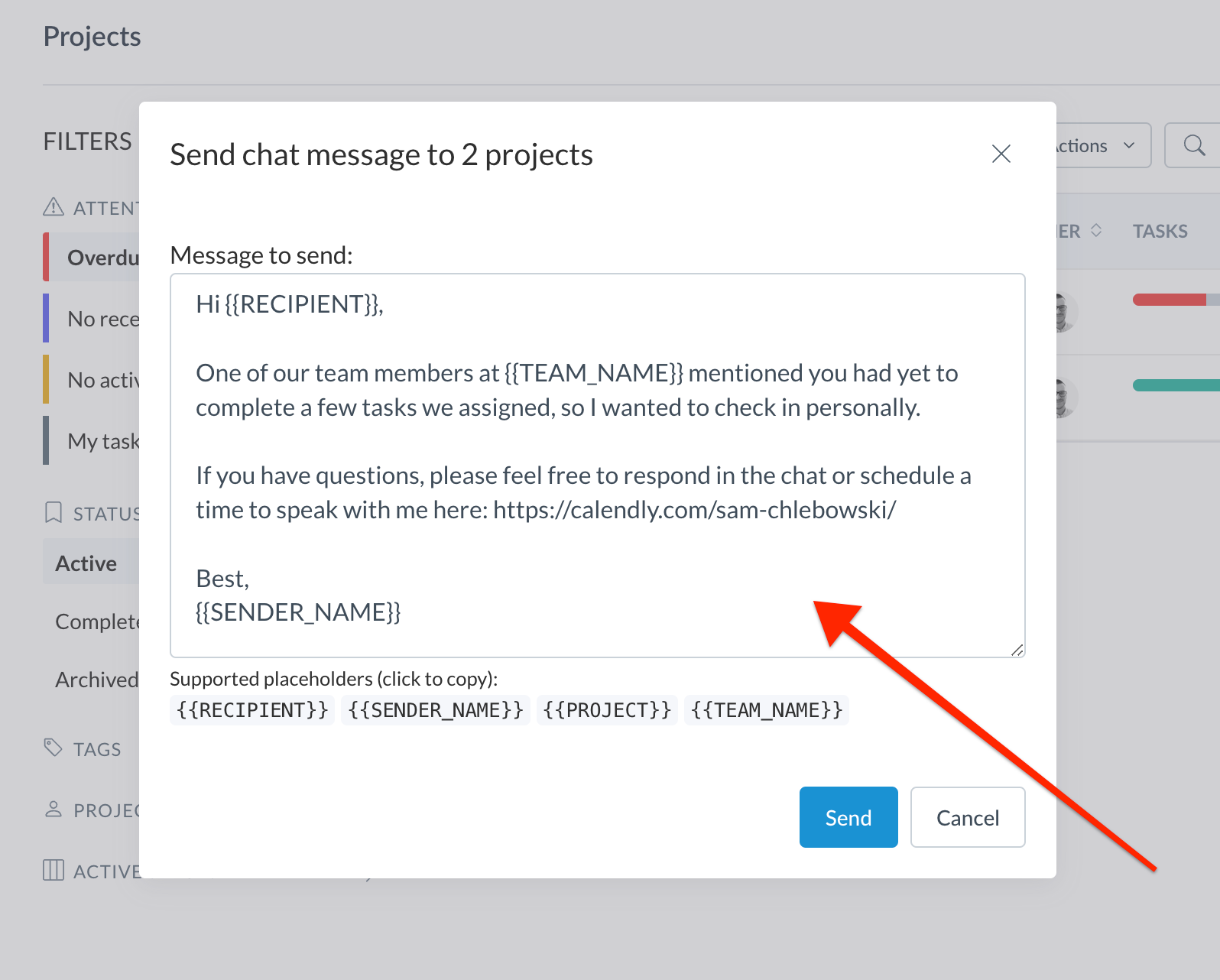Click the blue Send button

[x=848, y=817]
